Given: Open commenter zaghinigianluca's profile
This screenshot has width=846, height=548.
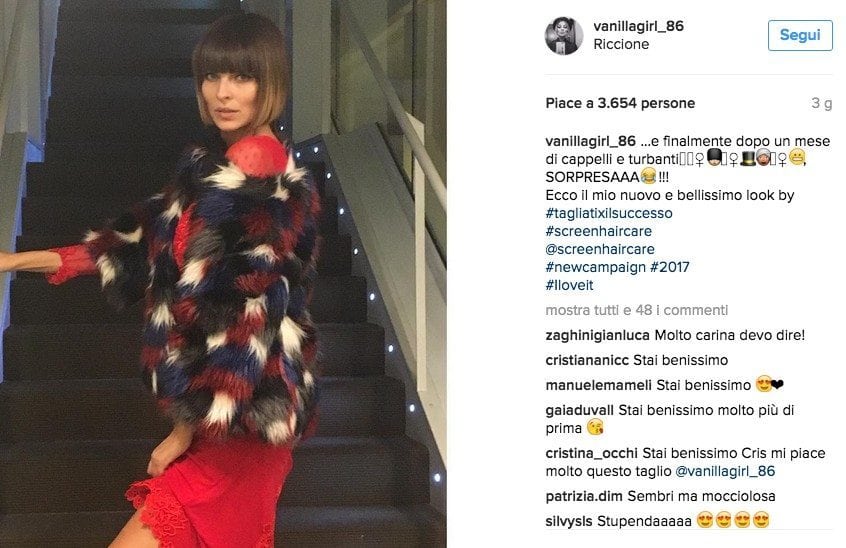Looking at the screenshot, I should (x=597, y=335).
